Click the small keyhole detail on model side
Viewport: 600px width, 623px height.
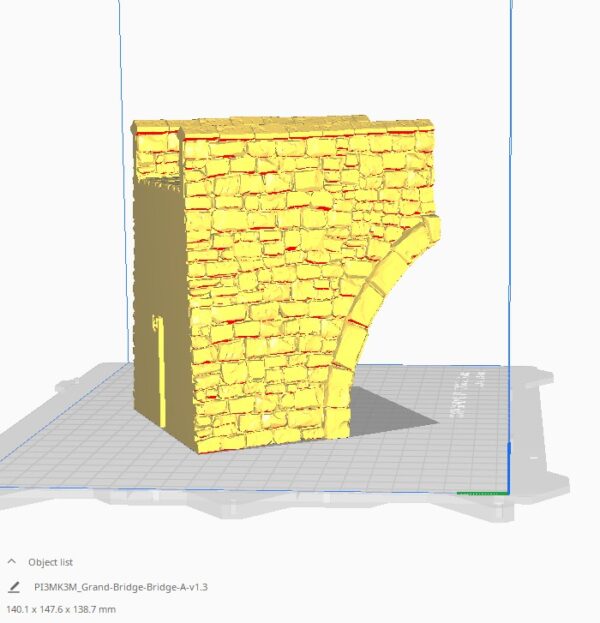pyautogui.click(x=156, y=323)
